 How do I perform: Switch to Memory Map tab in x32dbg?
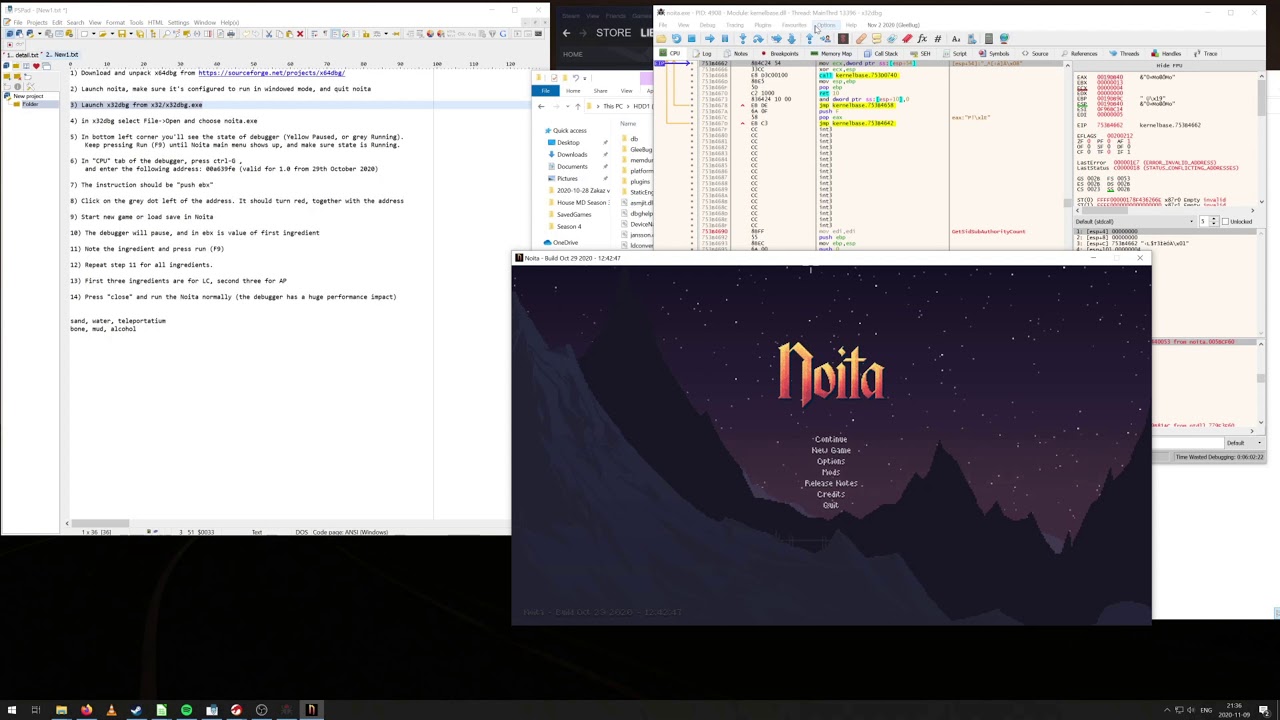[x=832, y=53]
